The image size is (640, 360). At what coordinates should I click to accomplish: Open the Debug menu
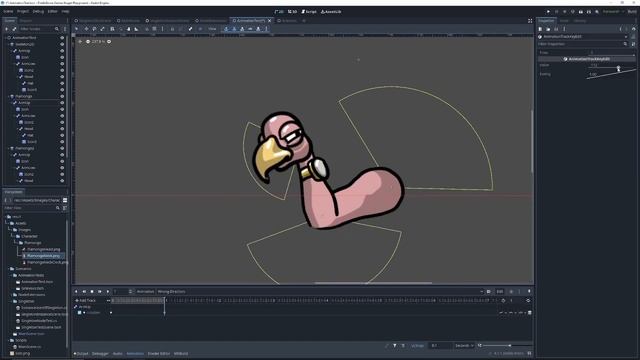coord(38,12)
